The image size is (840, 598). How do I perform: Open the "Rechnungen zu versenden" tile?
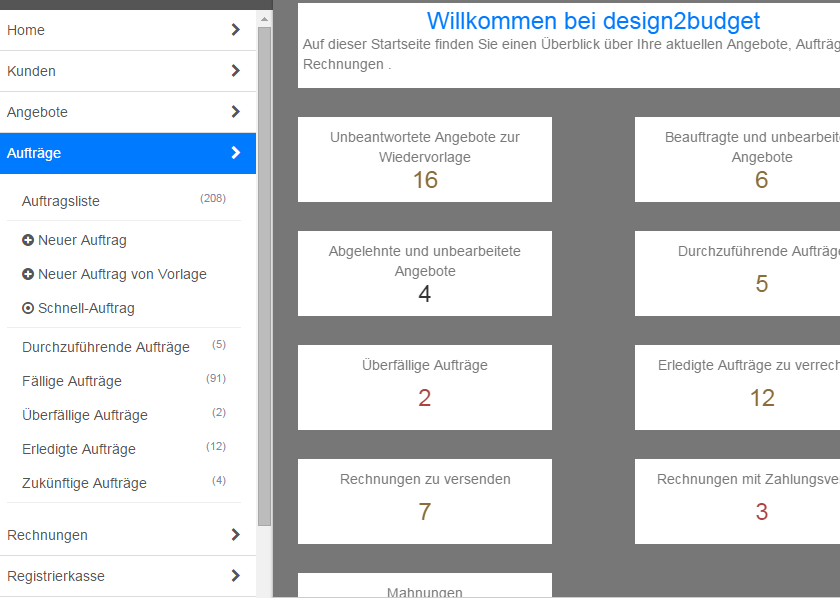424,501
